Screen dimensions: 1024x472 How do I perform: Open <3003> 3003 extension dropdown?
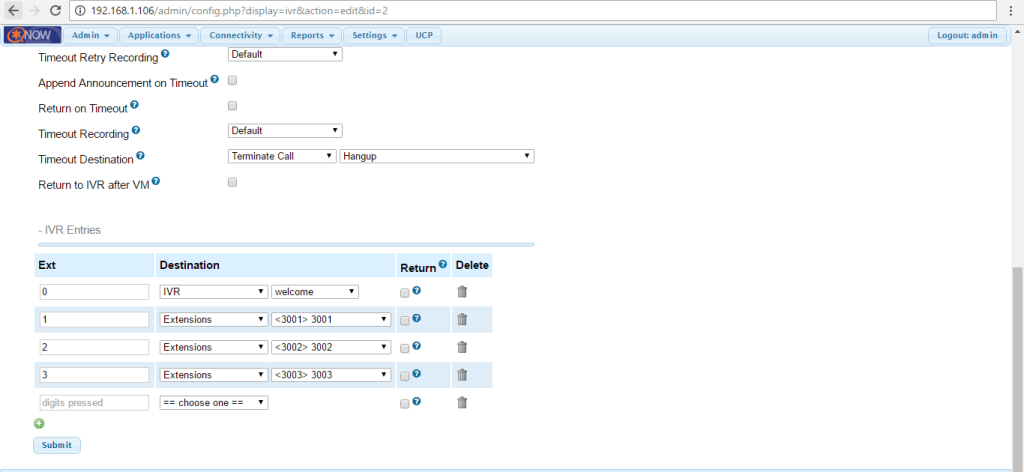331,375
